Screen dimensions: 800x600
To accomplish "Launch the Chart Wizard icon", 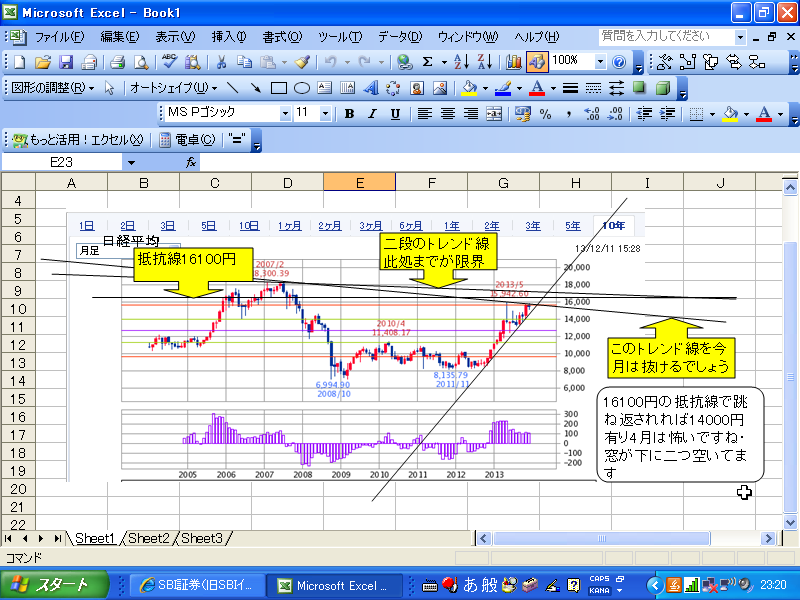I will click(514, 62).
